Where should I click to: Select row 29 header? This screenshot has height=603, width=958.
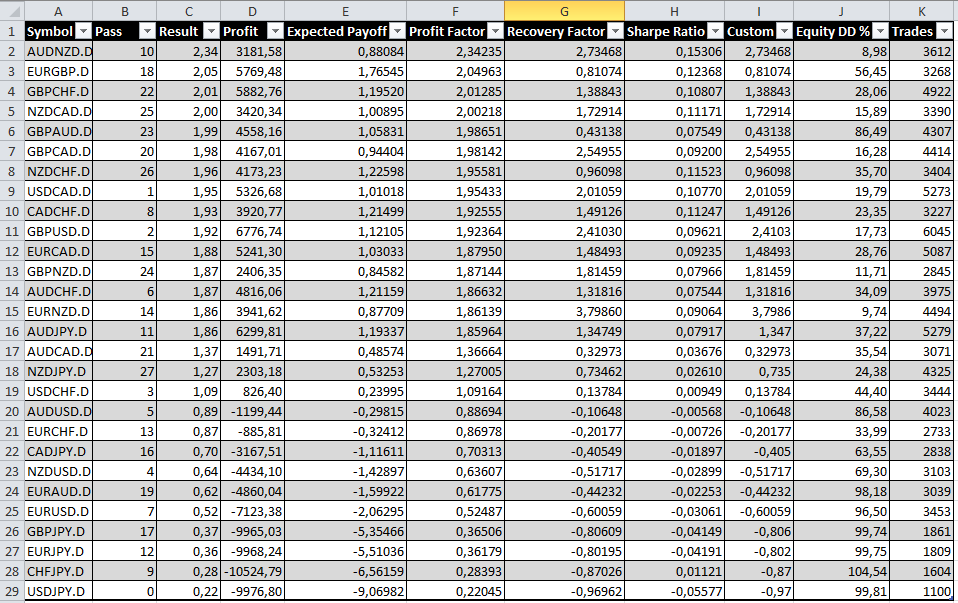pyautogui.click(x=12, y=591)
